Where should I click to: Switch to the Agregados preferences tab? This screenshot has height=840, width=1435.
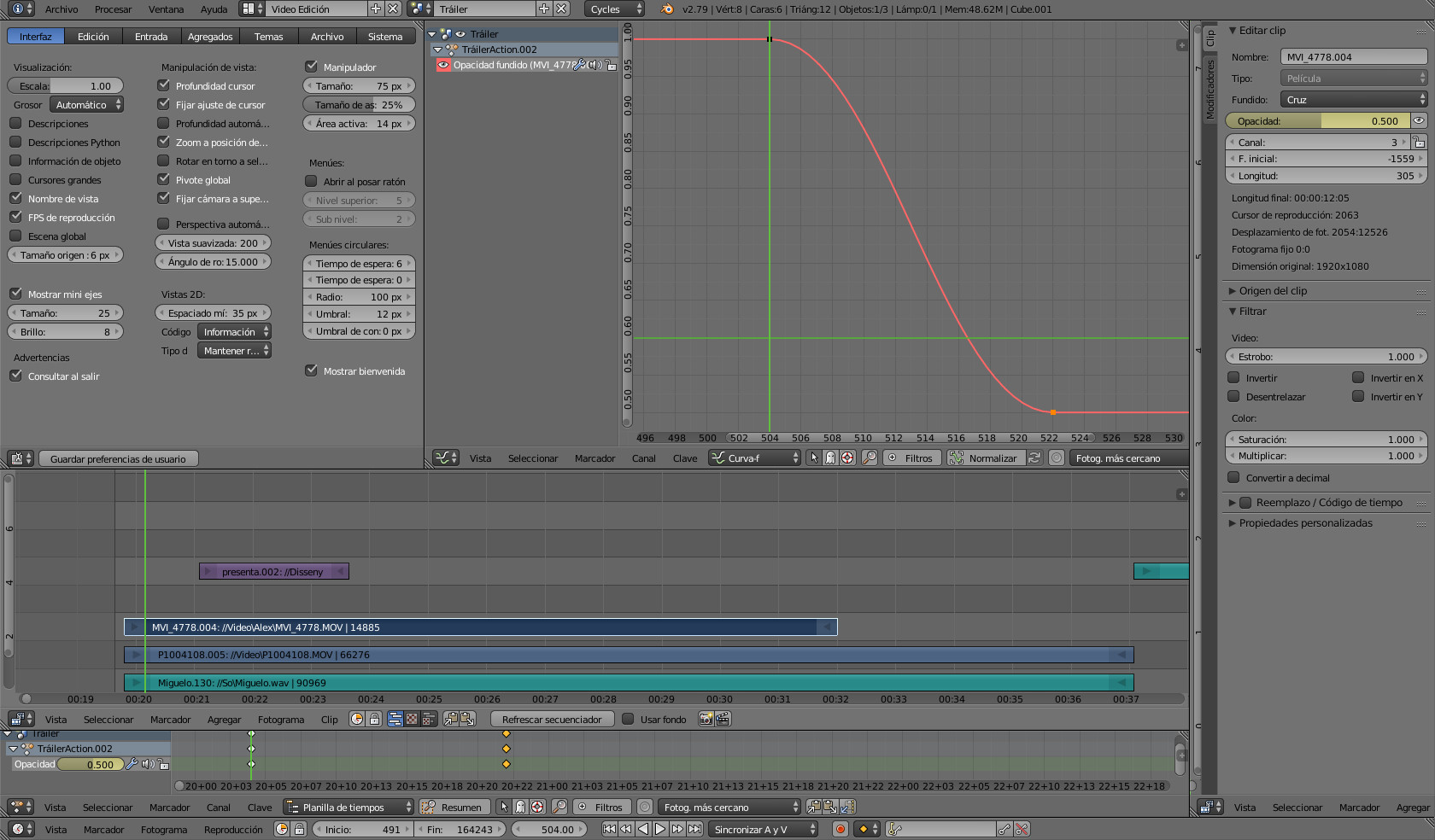click(210, 37)
